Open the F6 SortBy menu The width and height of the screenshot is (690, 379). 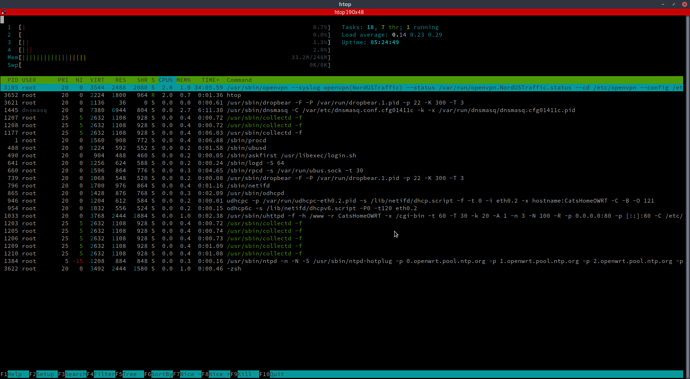pos(158,374)
